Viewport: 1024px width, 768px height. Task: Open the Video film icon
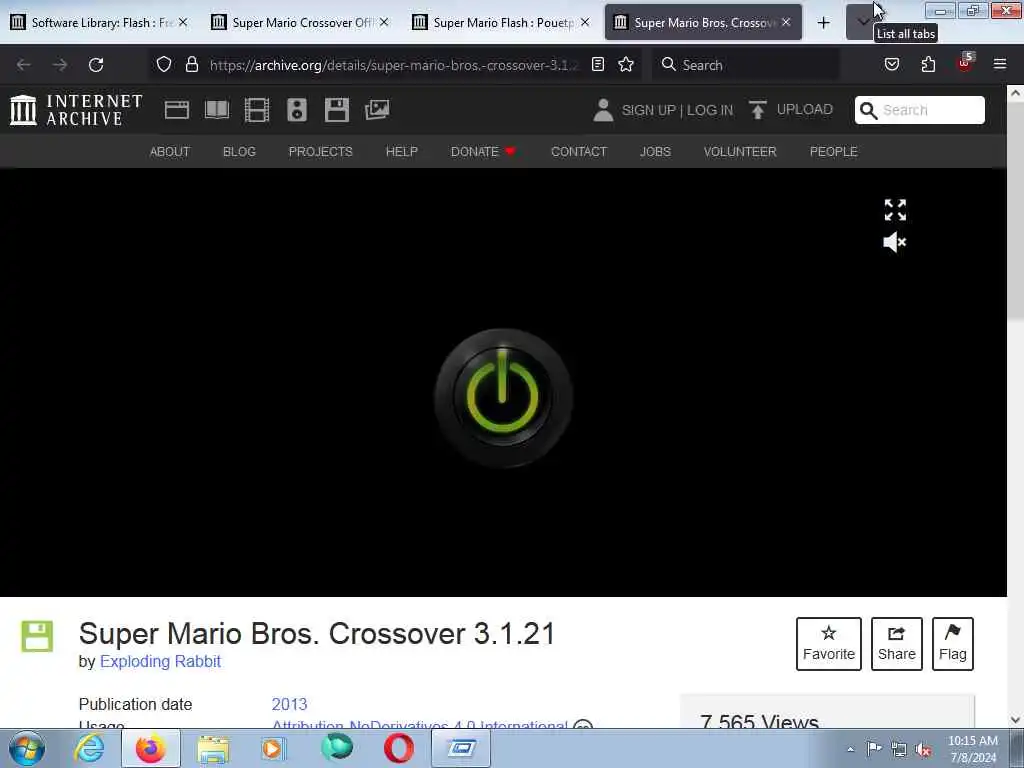click(x=257, y=110)
